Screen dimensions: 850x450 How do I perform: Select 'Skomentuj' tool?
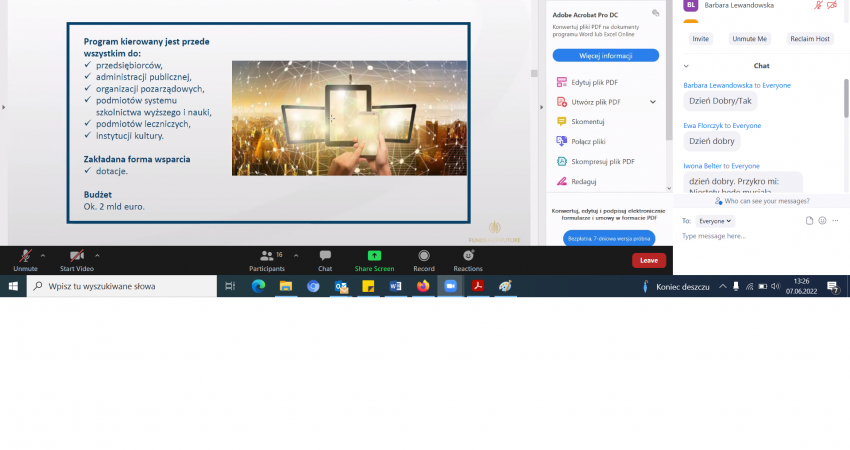pos(581,122)
